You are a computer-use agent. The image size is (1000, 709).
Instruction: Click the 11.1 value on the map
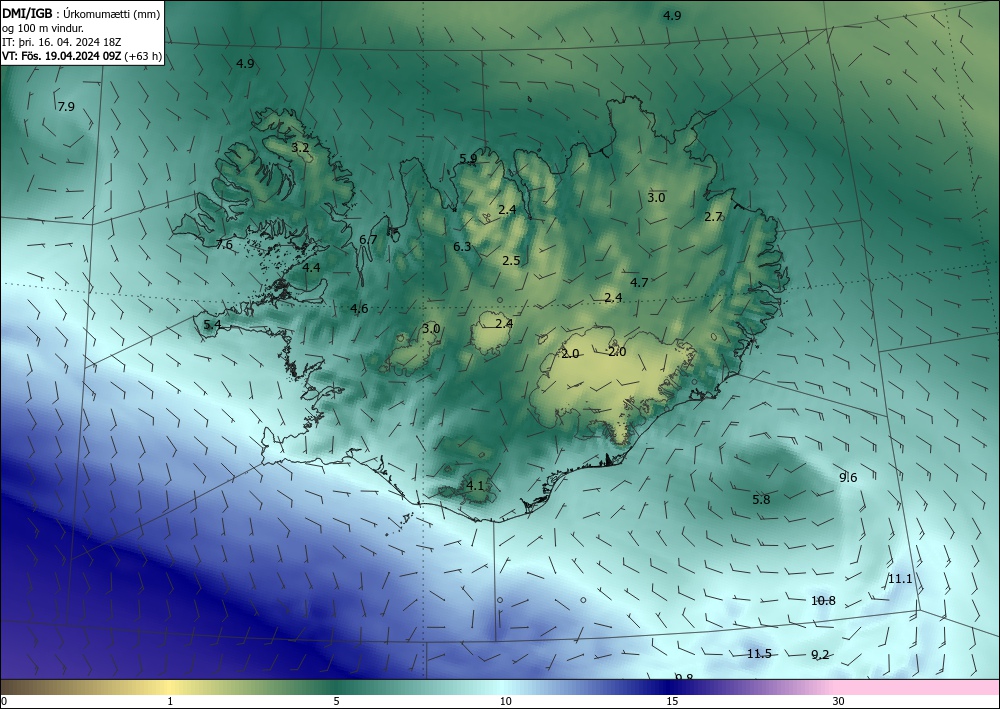point(900,579)
